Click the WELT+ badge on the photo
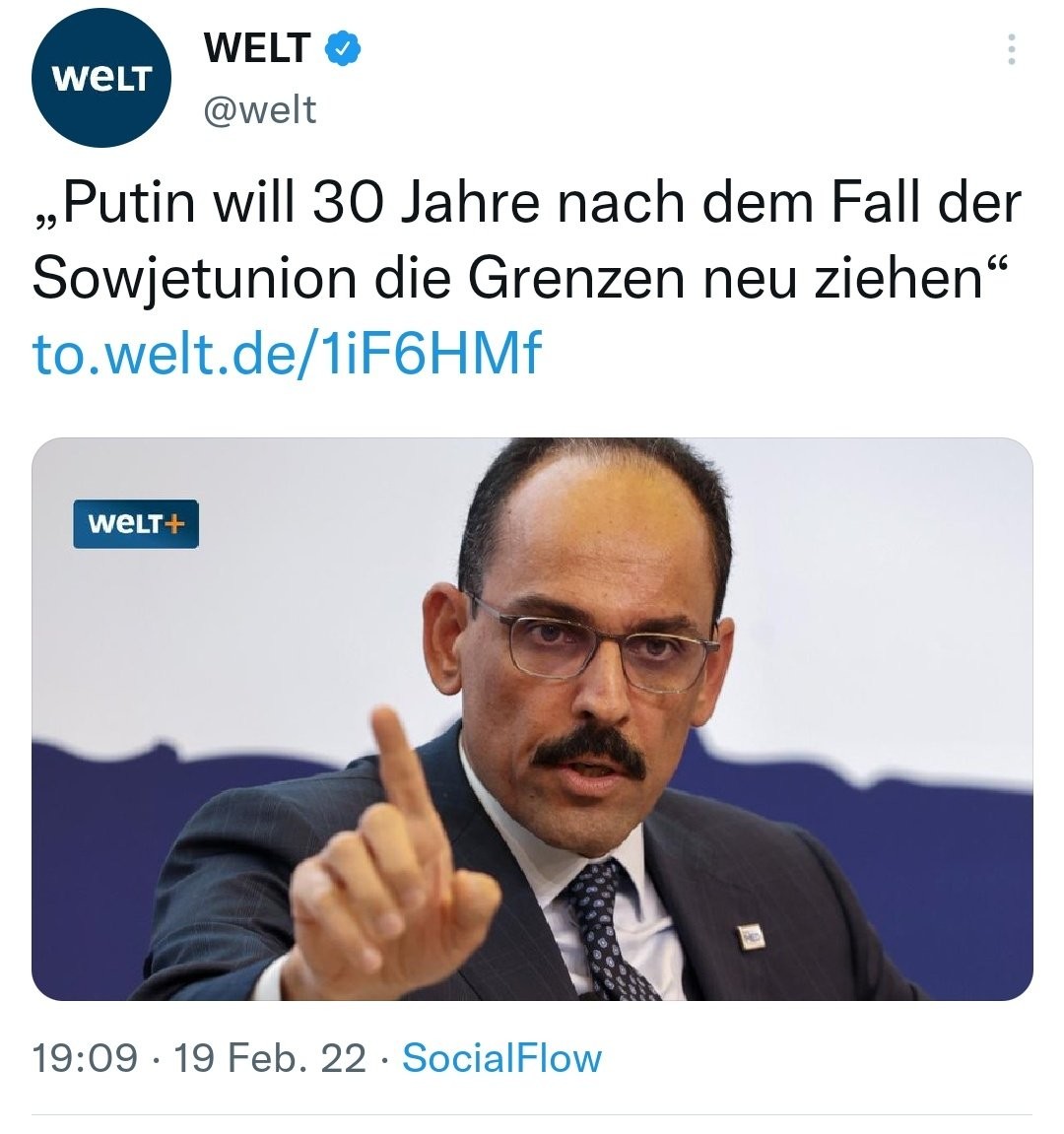 click(x=136, y=523)
